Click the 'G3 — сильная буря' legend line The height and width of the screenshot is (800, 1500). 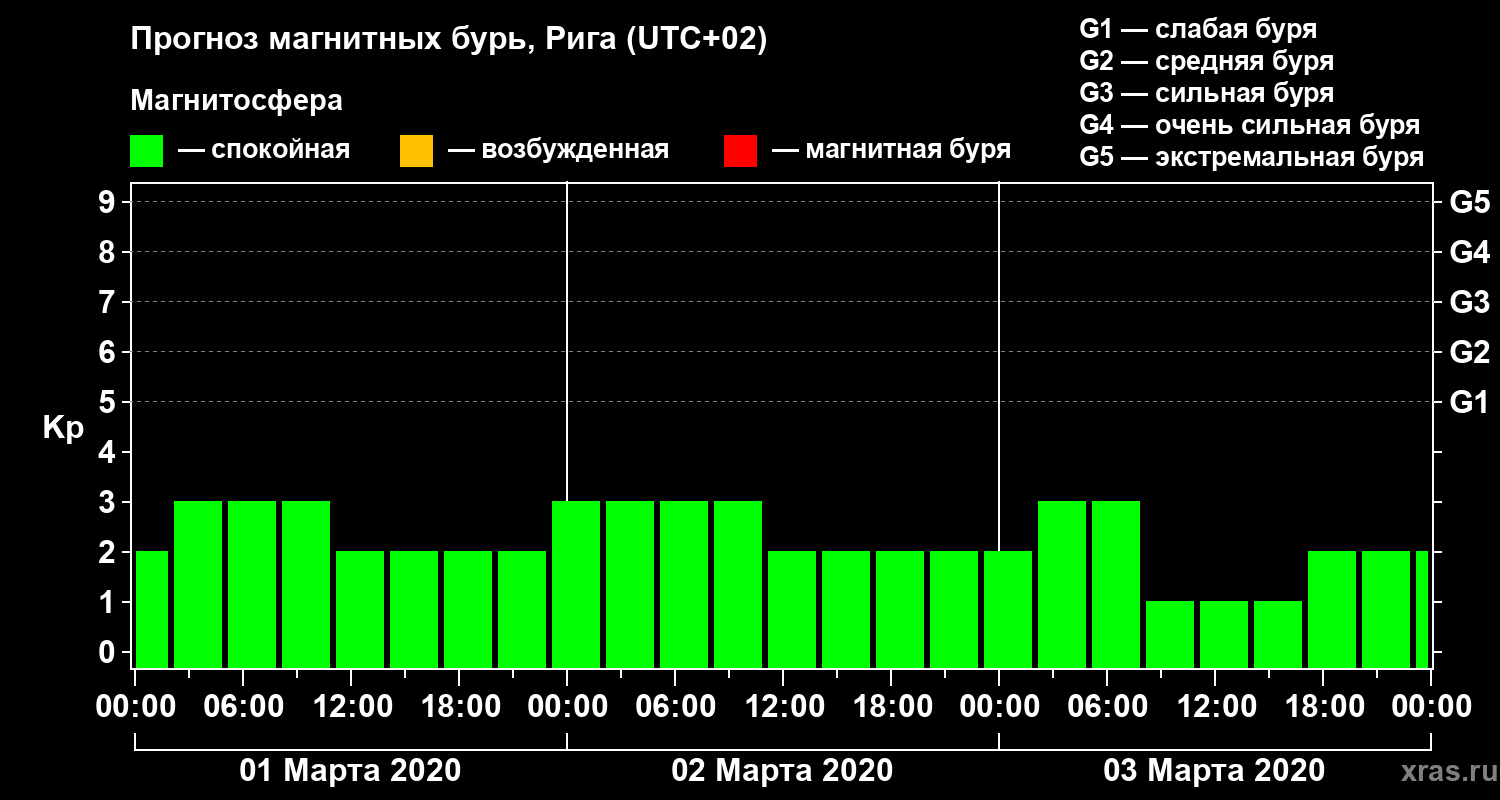1207,93
